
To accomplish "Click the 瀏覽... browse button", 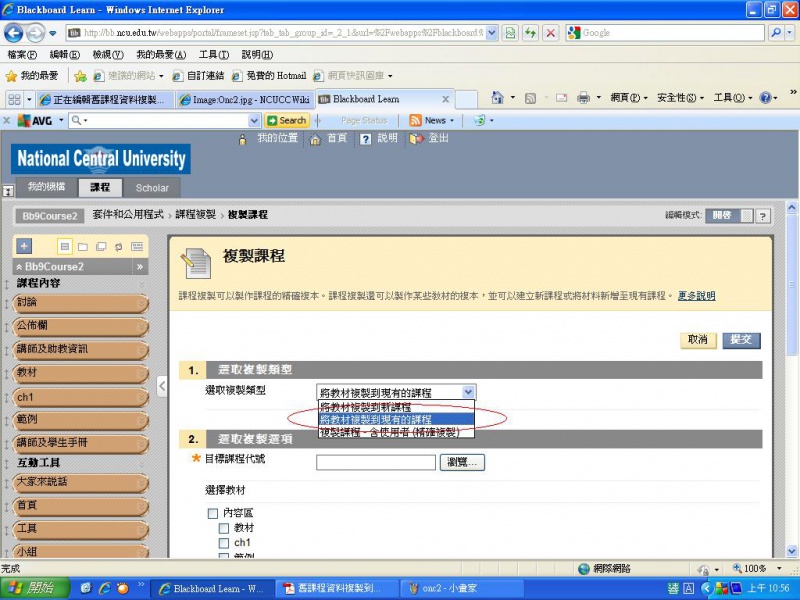I will pos(462,462).
